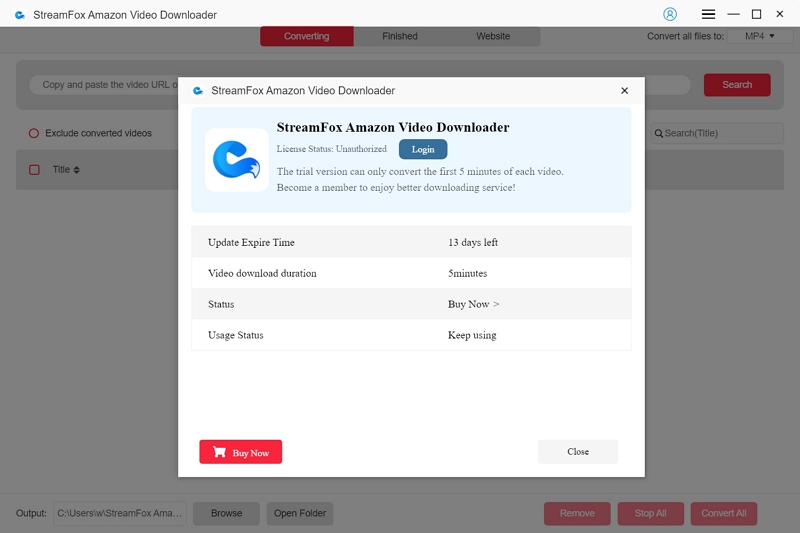This screenshot has height=533, width=800.
Task: Click the 'Convert all files to:' label
Action: pyautogui.click(x=685, y=36)
